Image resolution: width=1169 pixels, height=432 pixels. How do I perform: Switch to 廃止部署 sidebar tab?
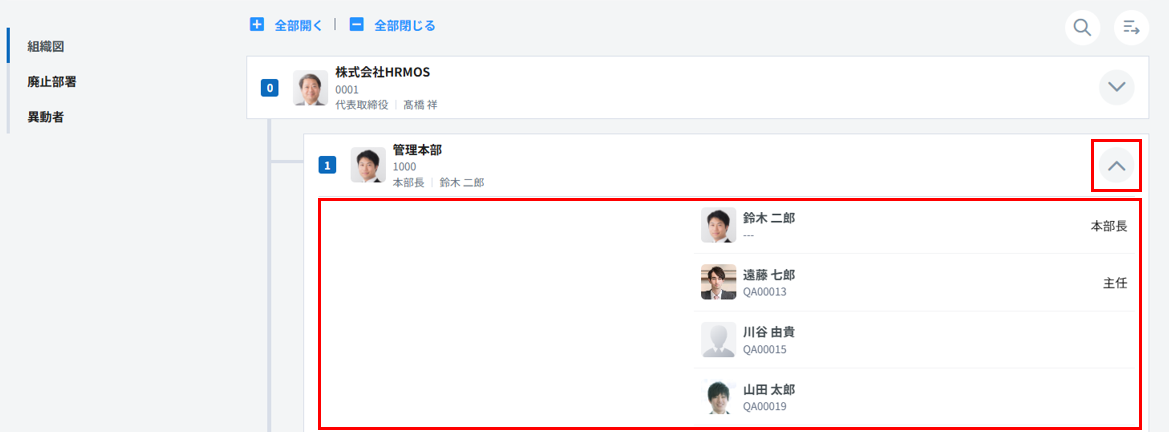tap(52, 82)
